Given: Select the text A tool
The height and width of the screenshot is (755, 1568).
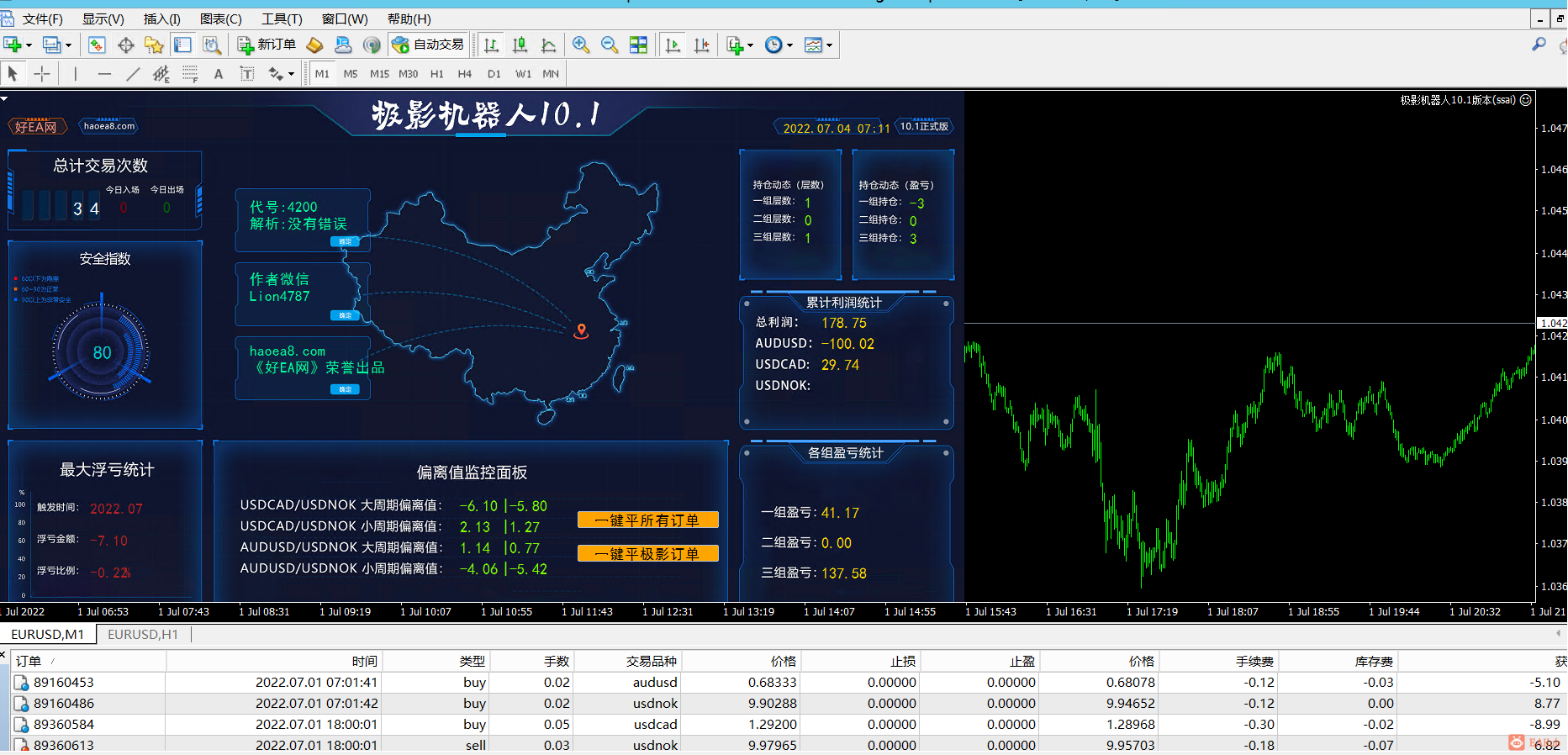Looking at the screenshot, I should pos(219,74).
